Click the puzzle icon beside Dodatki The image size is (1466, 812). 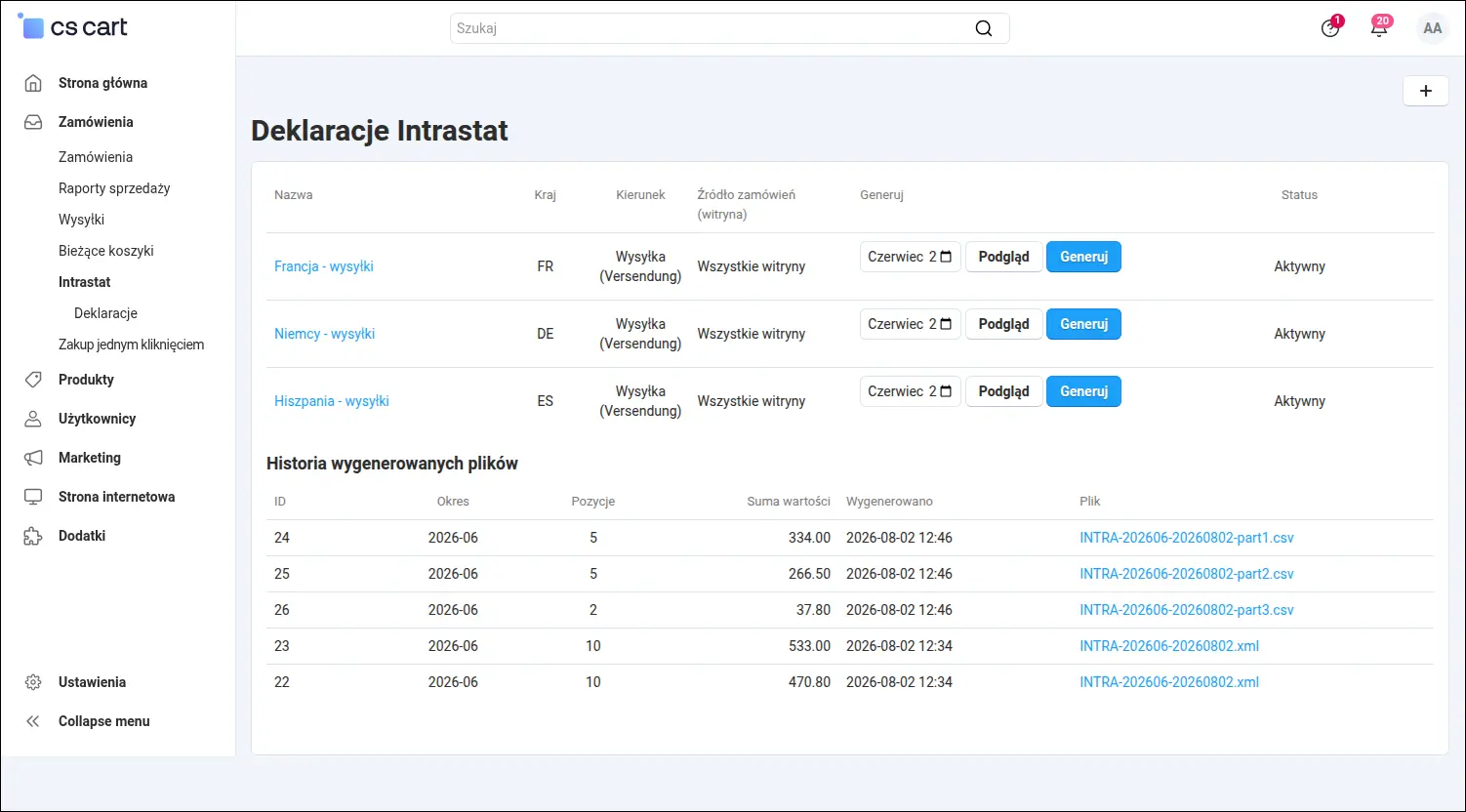pos(33,536)
